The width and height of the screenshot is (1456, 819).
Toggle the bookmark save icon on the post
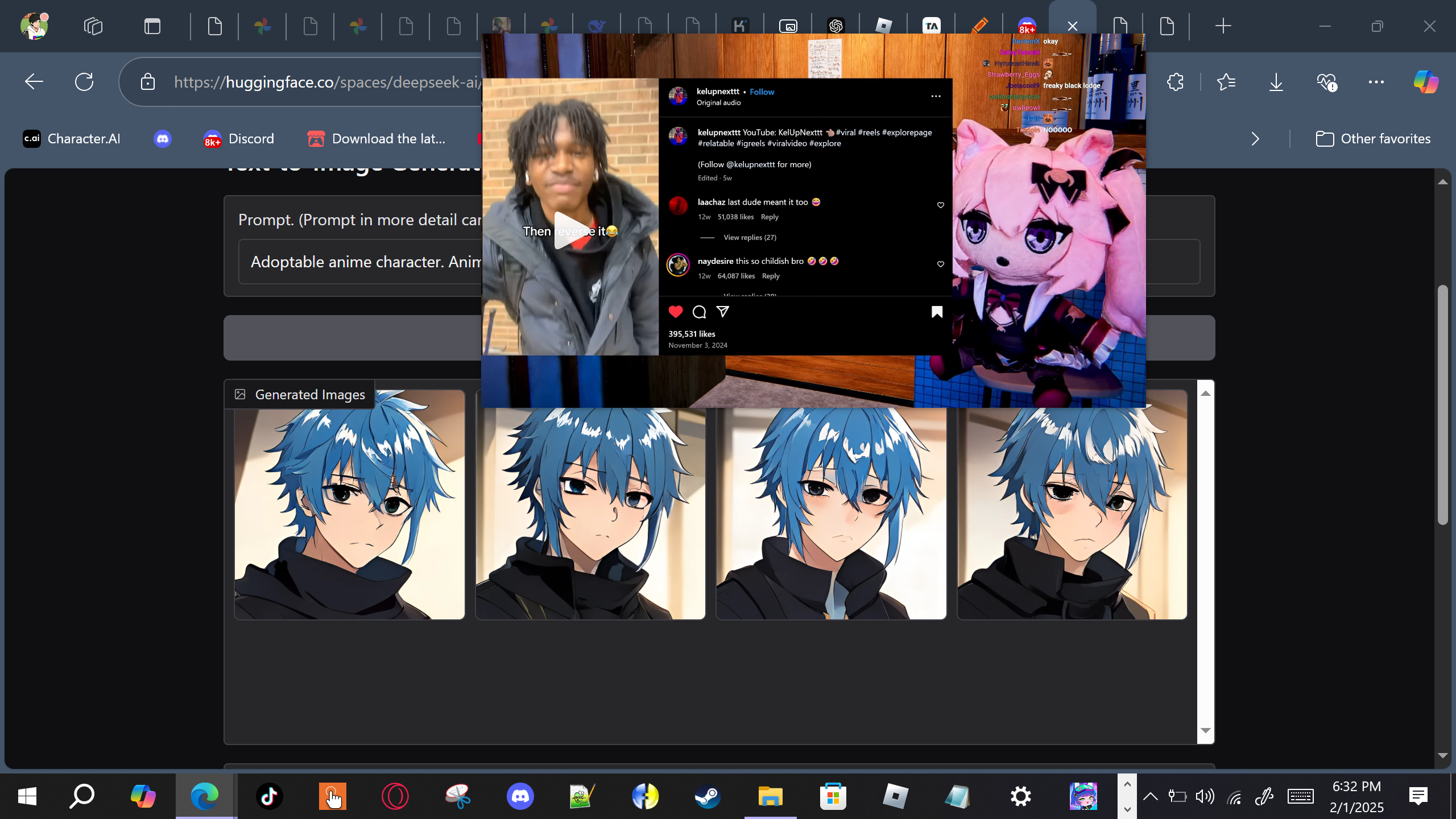pyautogui.click(x=937, y=312)
